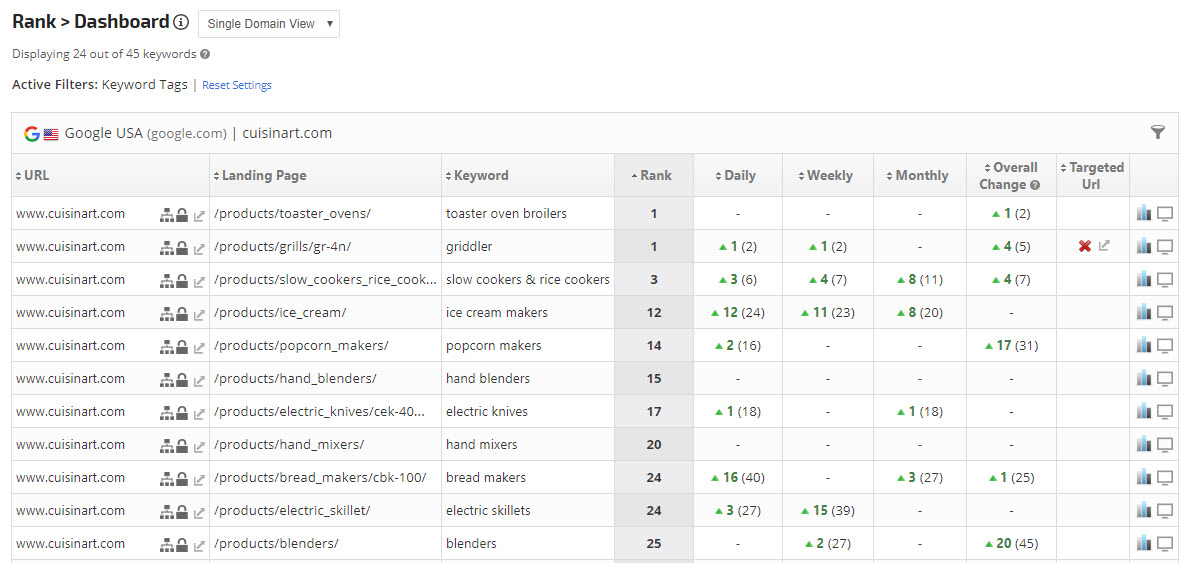Open external link icon in popcorn makers row
The width and height of the screenshot is (1189, 563).
point(199,348)
